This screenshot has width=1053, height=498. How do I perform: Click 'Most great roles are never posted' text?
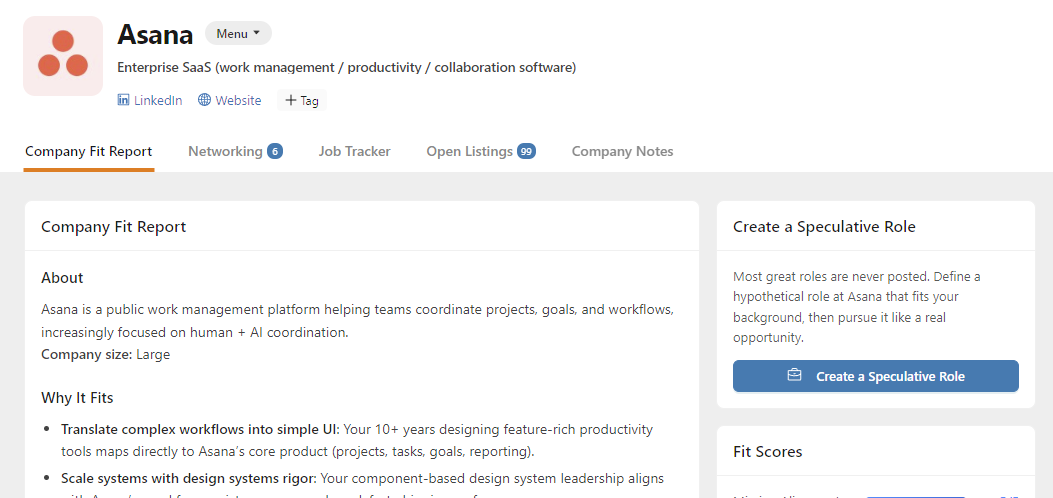(857, 307)
